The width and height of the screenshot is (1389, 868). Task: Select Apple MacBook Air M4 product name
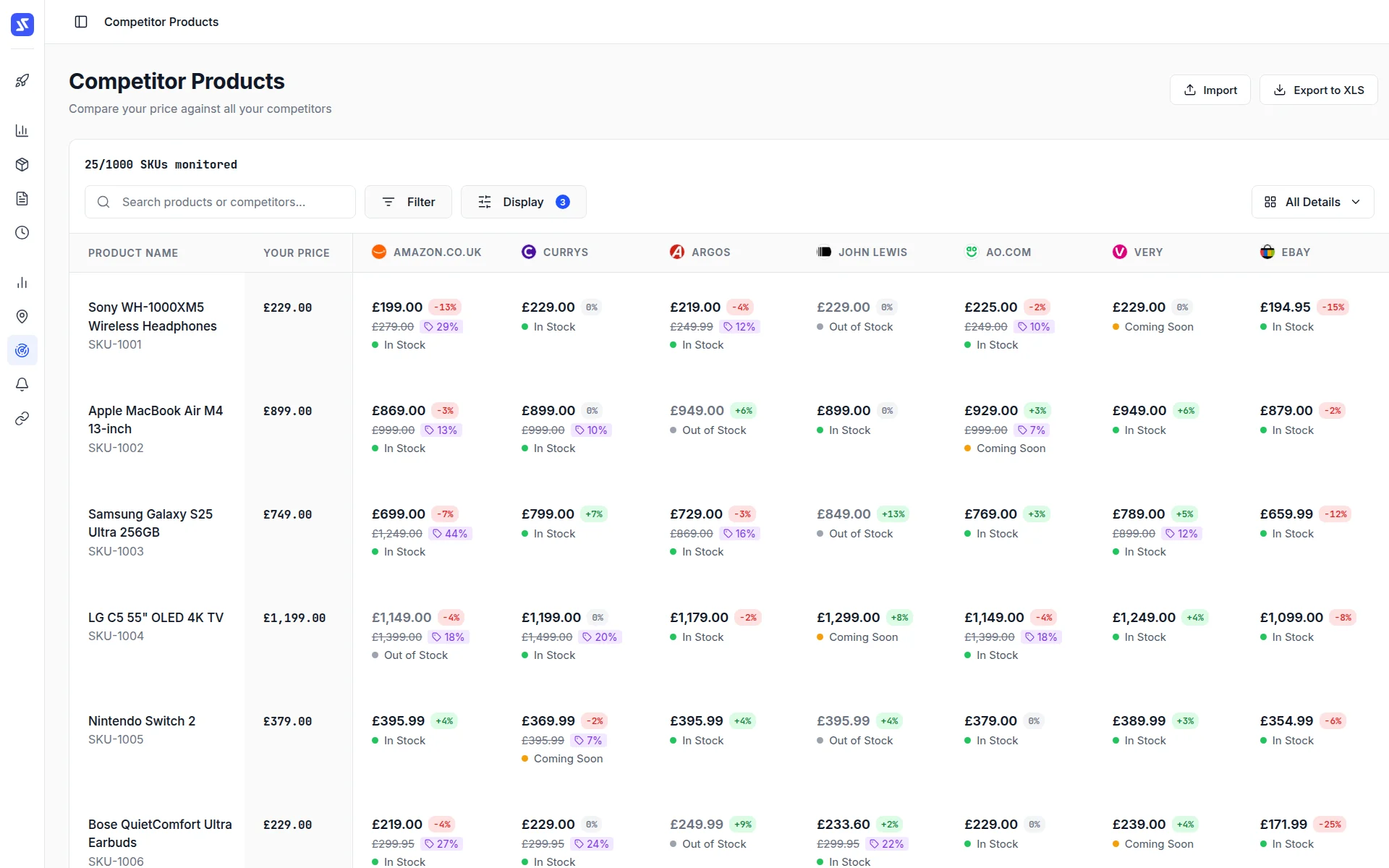tap(156, 420)
